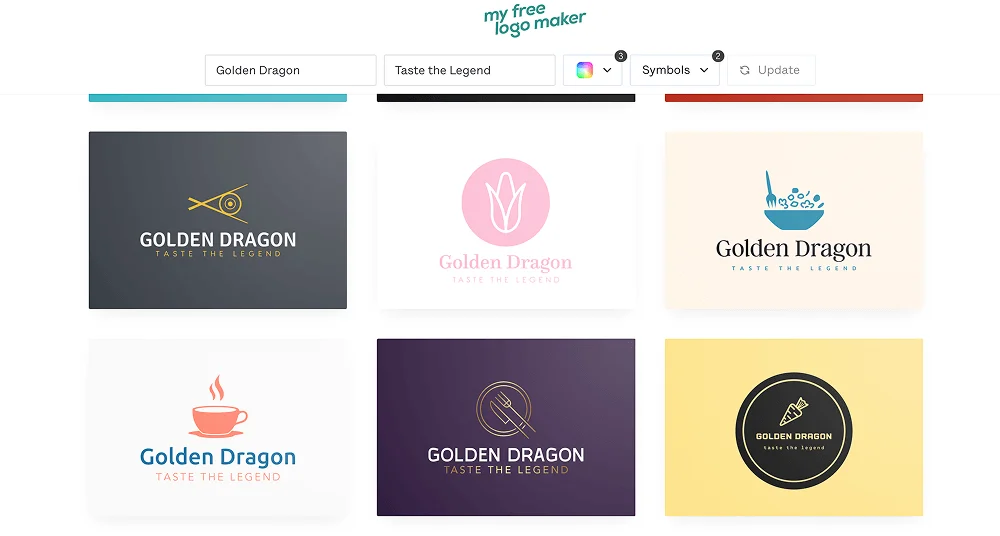Screen dimensions: 1000x536
Task: Click the blue salad bowl with fork icon
Action: tap(793, 202)
